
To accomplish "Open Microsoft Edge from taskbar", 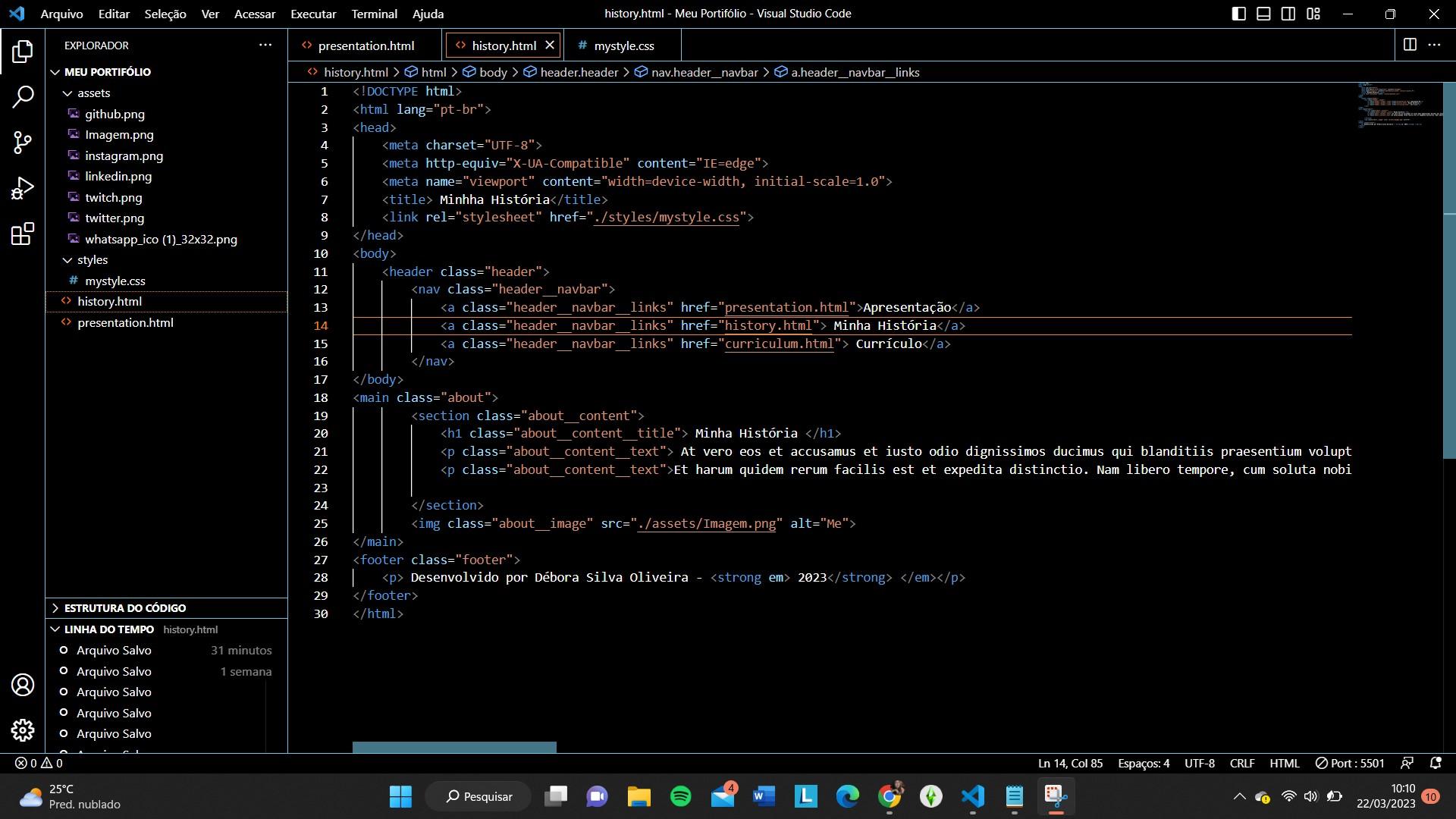I will click(x=848, y=796).
